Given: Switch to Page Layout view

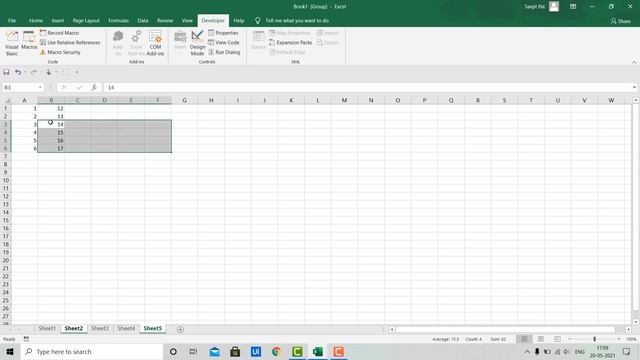Looking at the screenshot, I should [540, 339].
